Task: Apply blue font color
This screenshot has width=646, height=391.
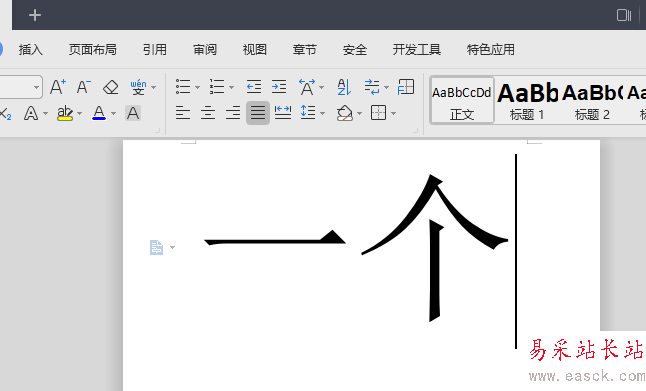Action: click(x=99, y=113)
